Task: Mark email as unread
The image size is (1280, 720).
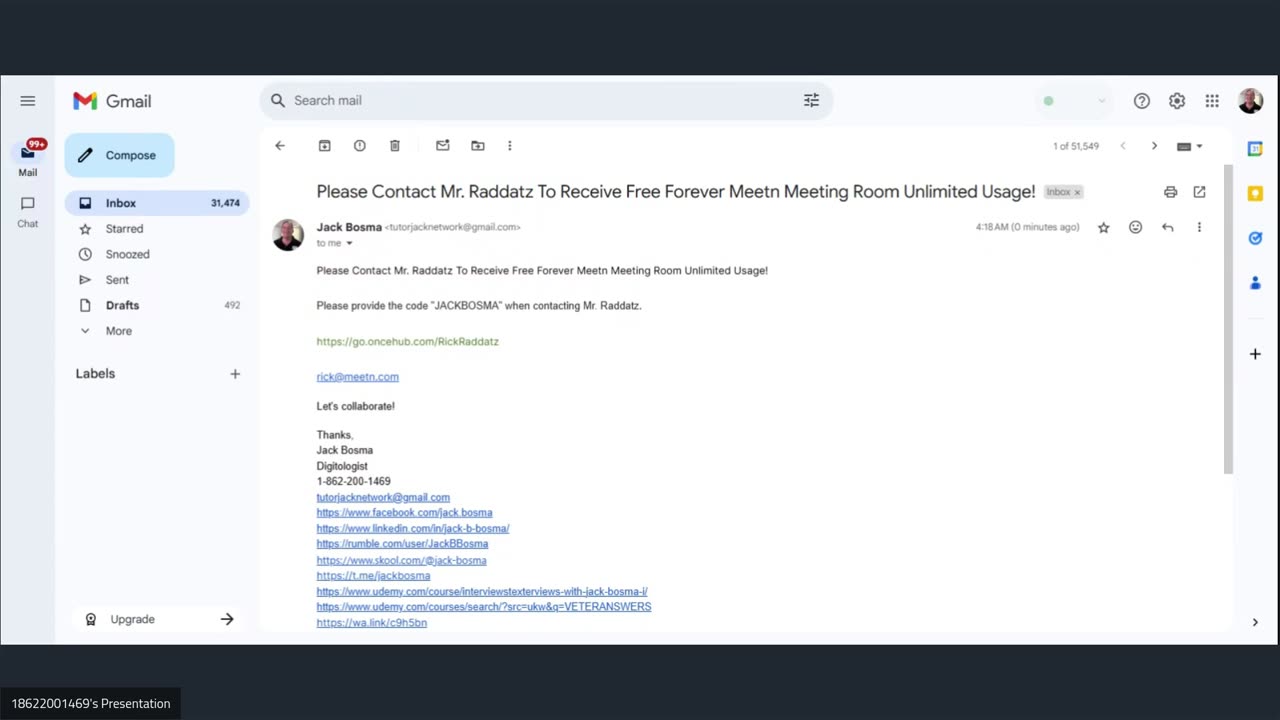Action: tap(443, 146)
